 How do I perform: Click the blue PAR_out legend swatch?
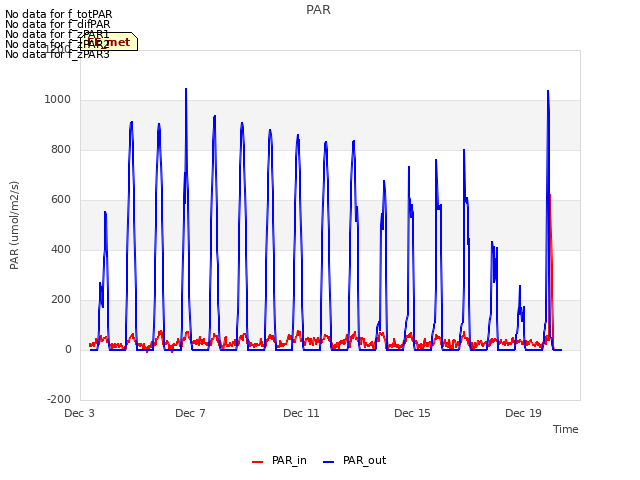pyautogui.click(x=329, y=462)
